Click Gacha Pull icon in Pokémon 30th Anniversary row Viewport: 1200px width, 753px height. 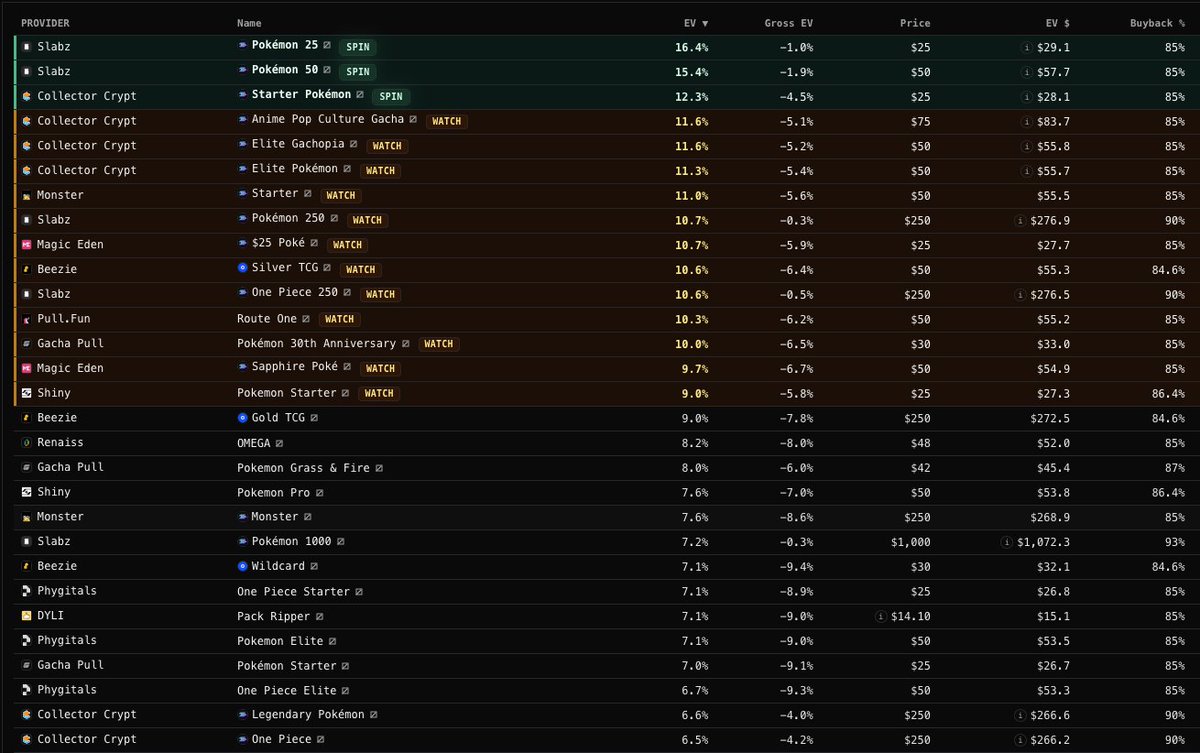pos(26,344)
